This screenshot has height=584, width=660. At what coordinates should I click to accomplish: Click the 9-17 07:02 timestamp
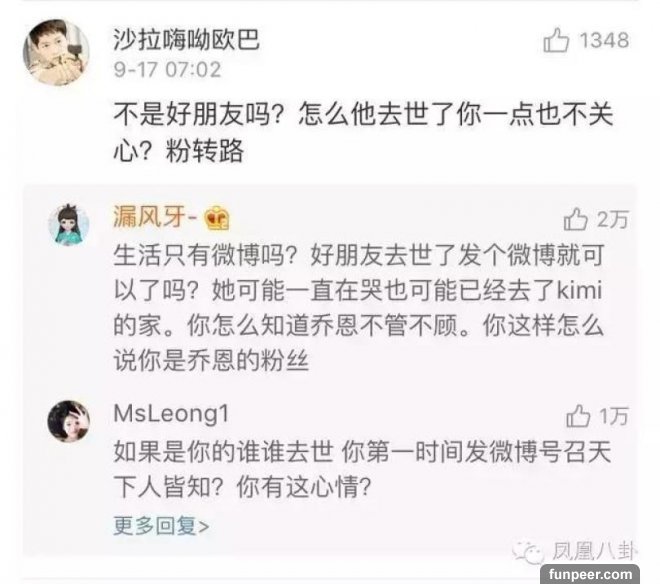tap(167, 69)
